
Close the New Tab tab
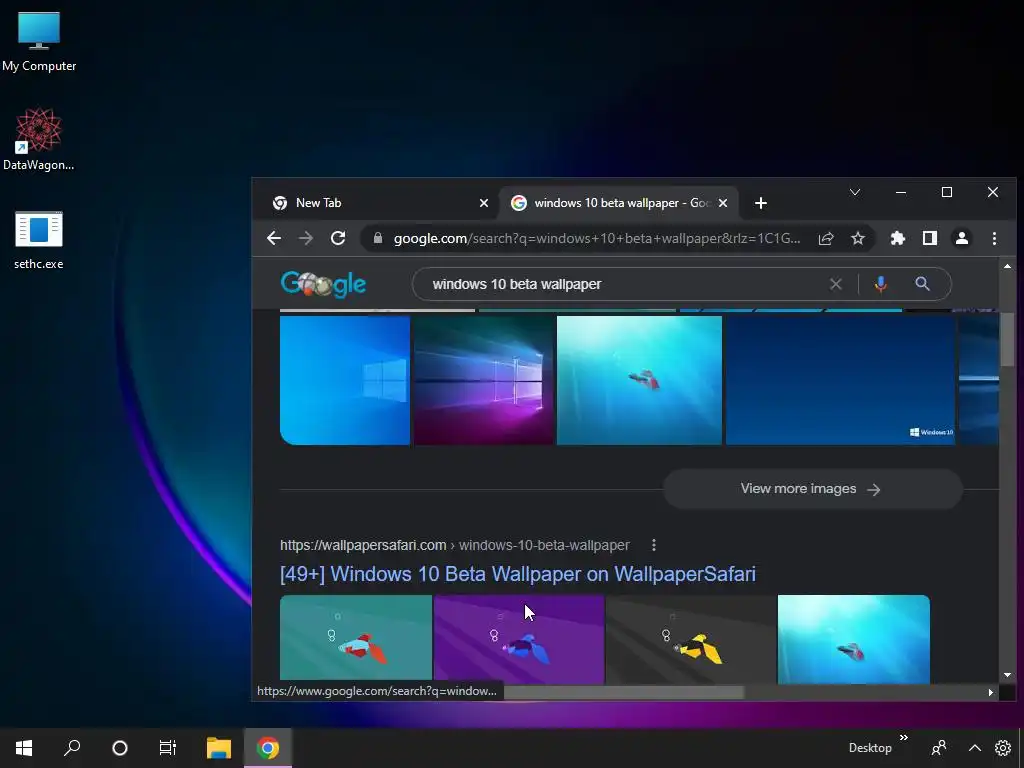[484, 203]
